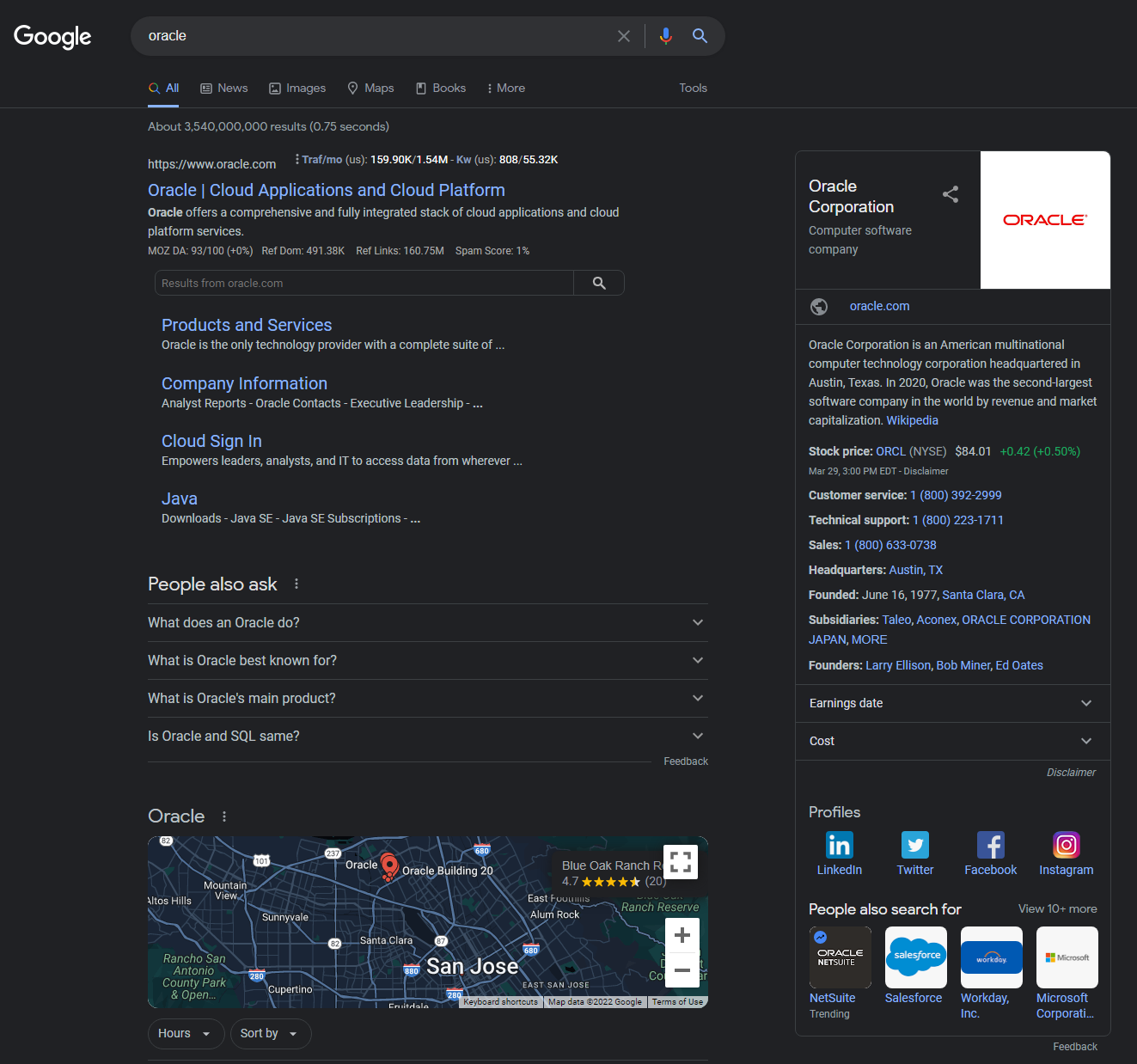Open the Oracle Instagram profile icon
The image size is (1137, 1064).
point(1067,846)
